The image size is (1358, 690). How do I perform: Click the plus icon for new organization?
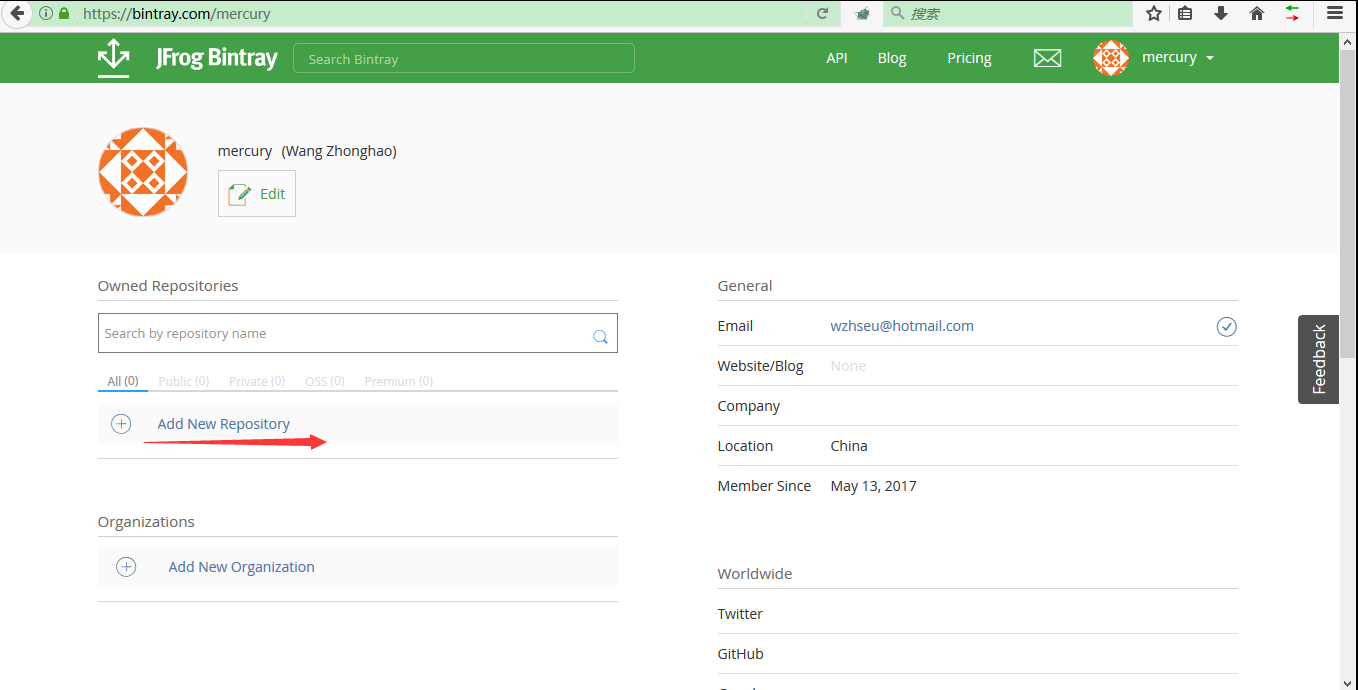[x=126, y=567]
